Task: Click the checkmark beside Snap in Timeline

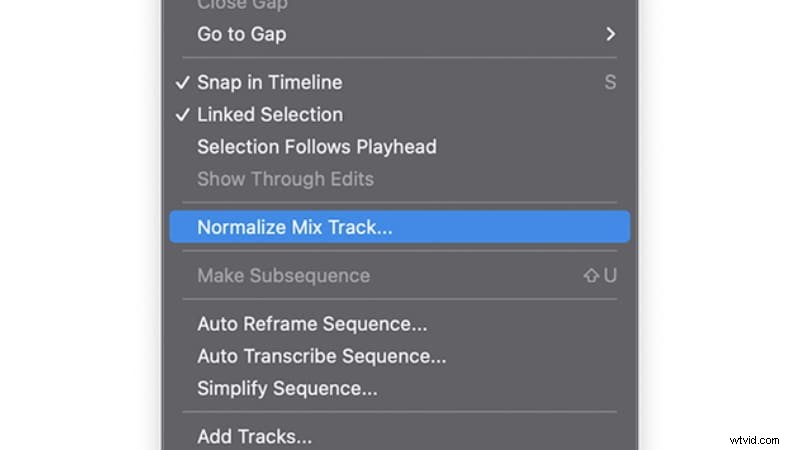Action: point(182,83)
